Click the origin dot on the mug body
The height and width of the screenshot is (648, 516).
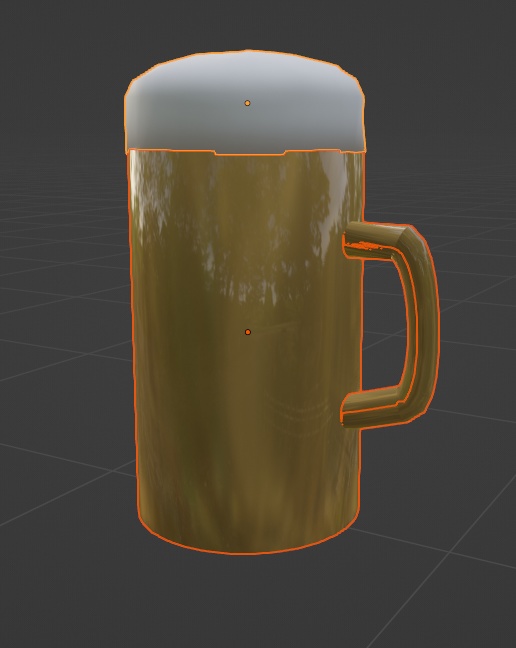[x=248, y=332]
